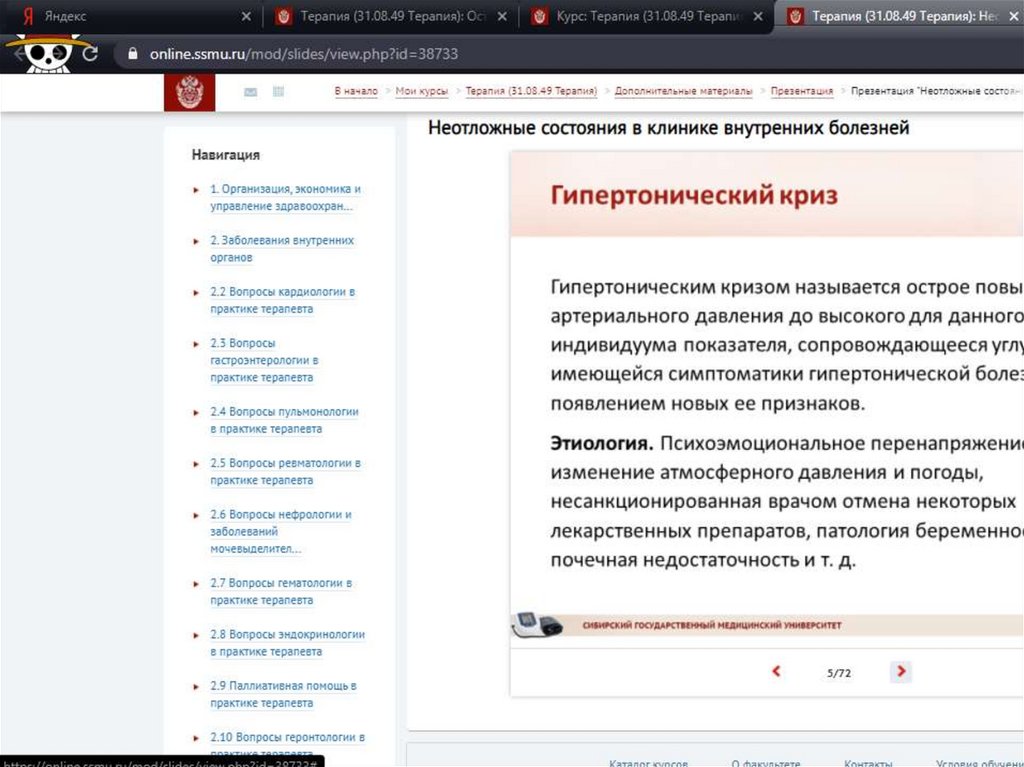Image resolution: width=1024 pixels, height=767 pixels.
Task: Click the padlock site security icon
Action: point(133,54)
